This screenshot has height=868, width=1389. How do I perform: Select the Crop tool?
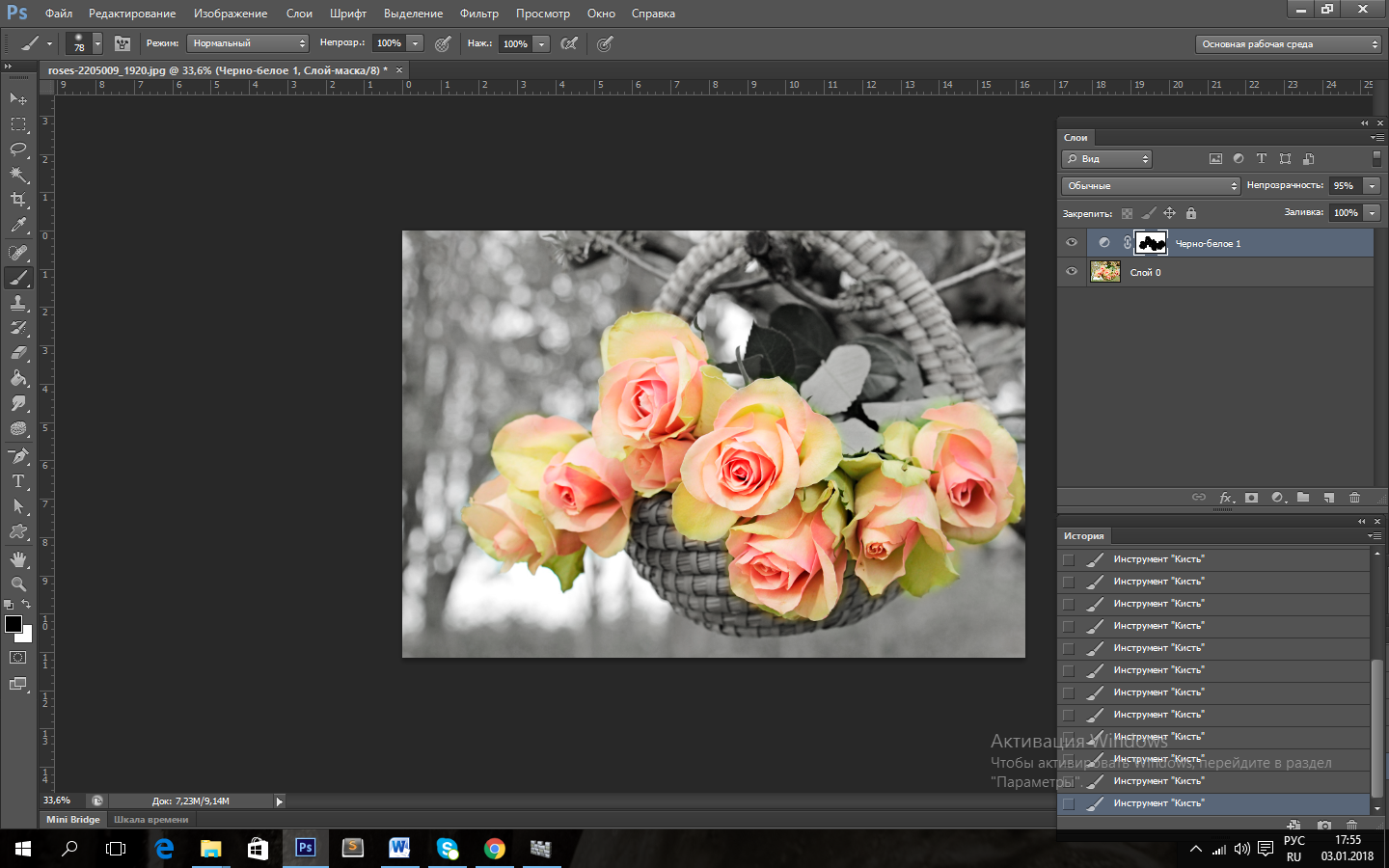point(18,200)
